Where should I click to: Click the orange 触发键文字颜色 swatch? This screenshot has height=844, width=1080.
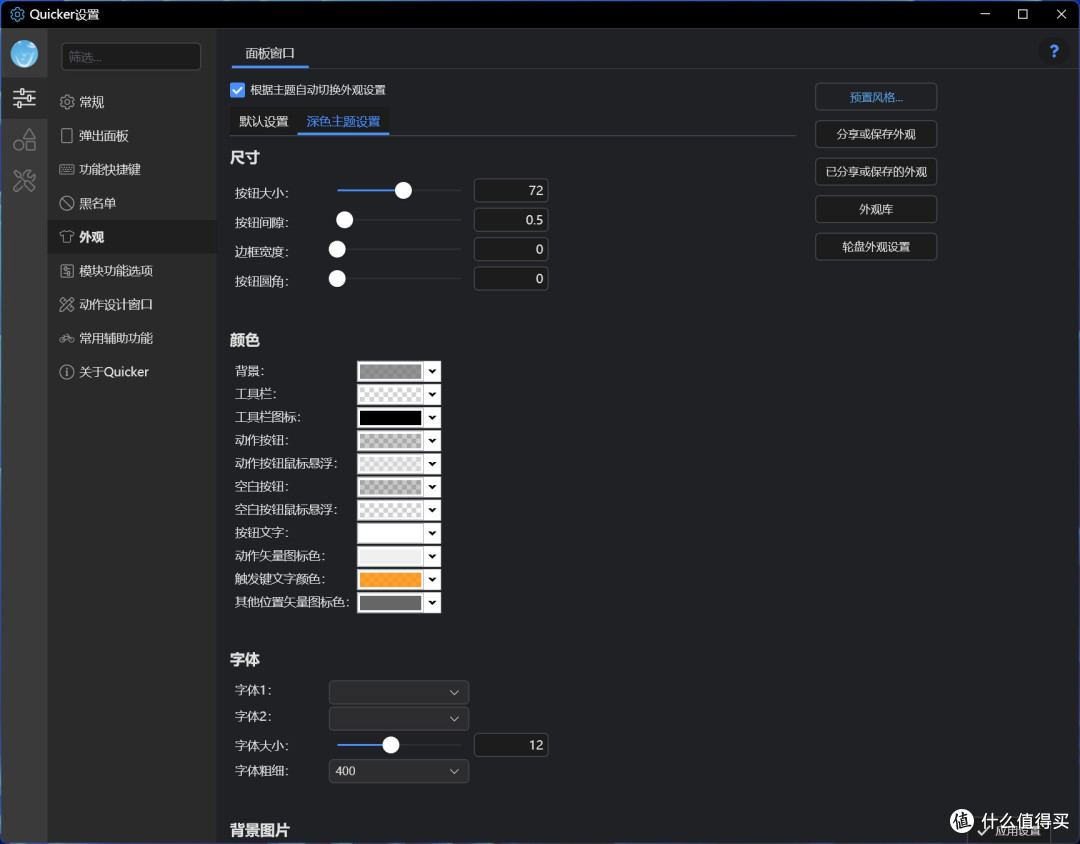tap(390, 579)
